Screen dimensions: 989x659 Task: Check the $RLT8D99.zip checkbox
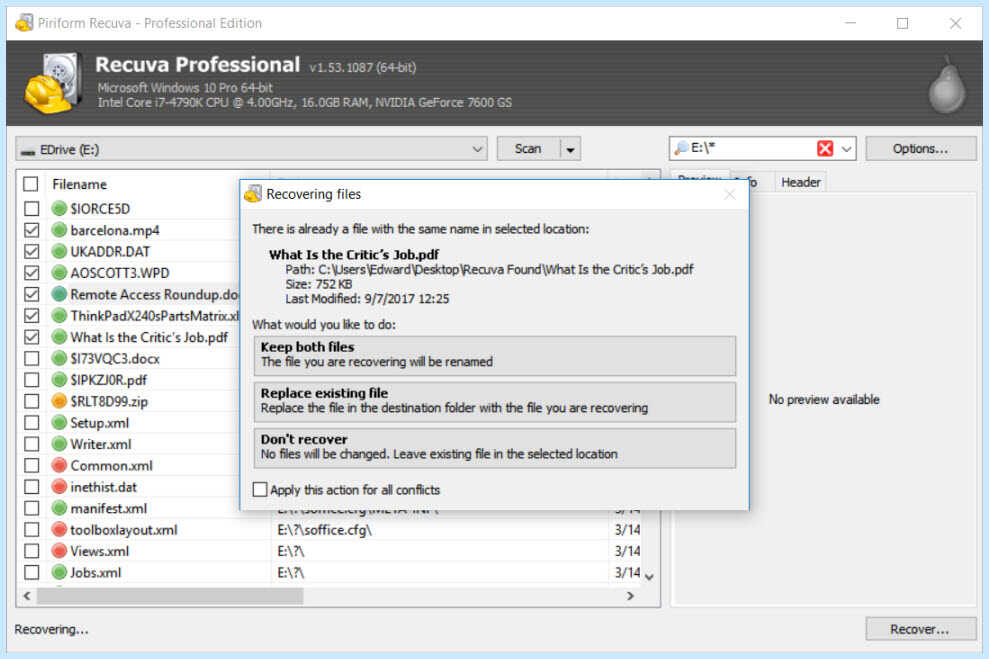click(32, 401)
